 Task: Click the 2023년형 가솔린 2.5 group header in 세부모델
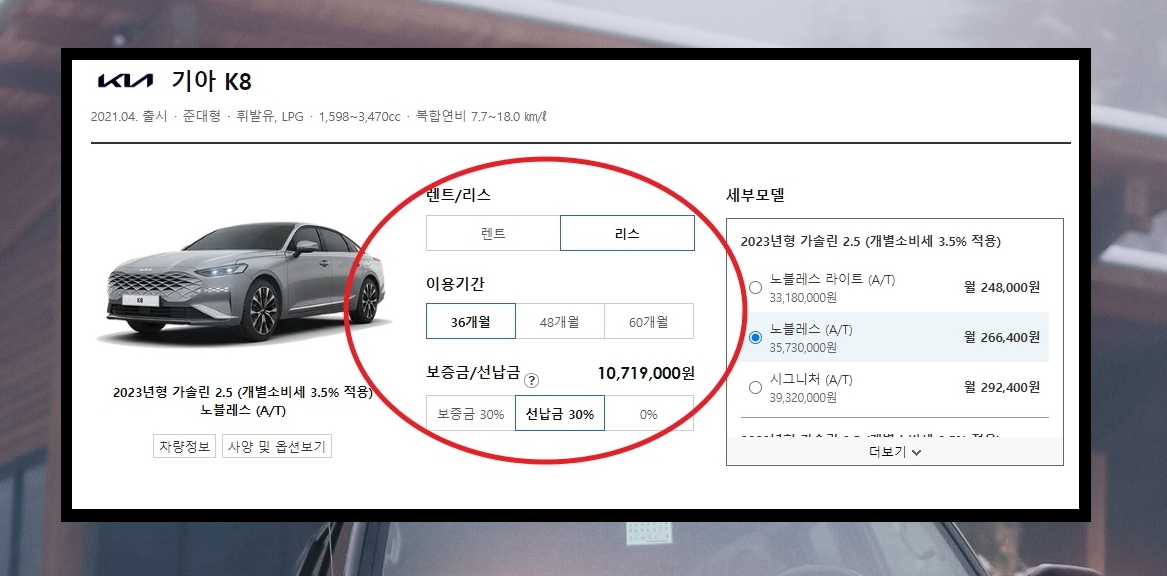click(871, 241)
